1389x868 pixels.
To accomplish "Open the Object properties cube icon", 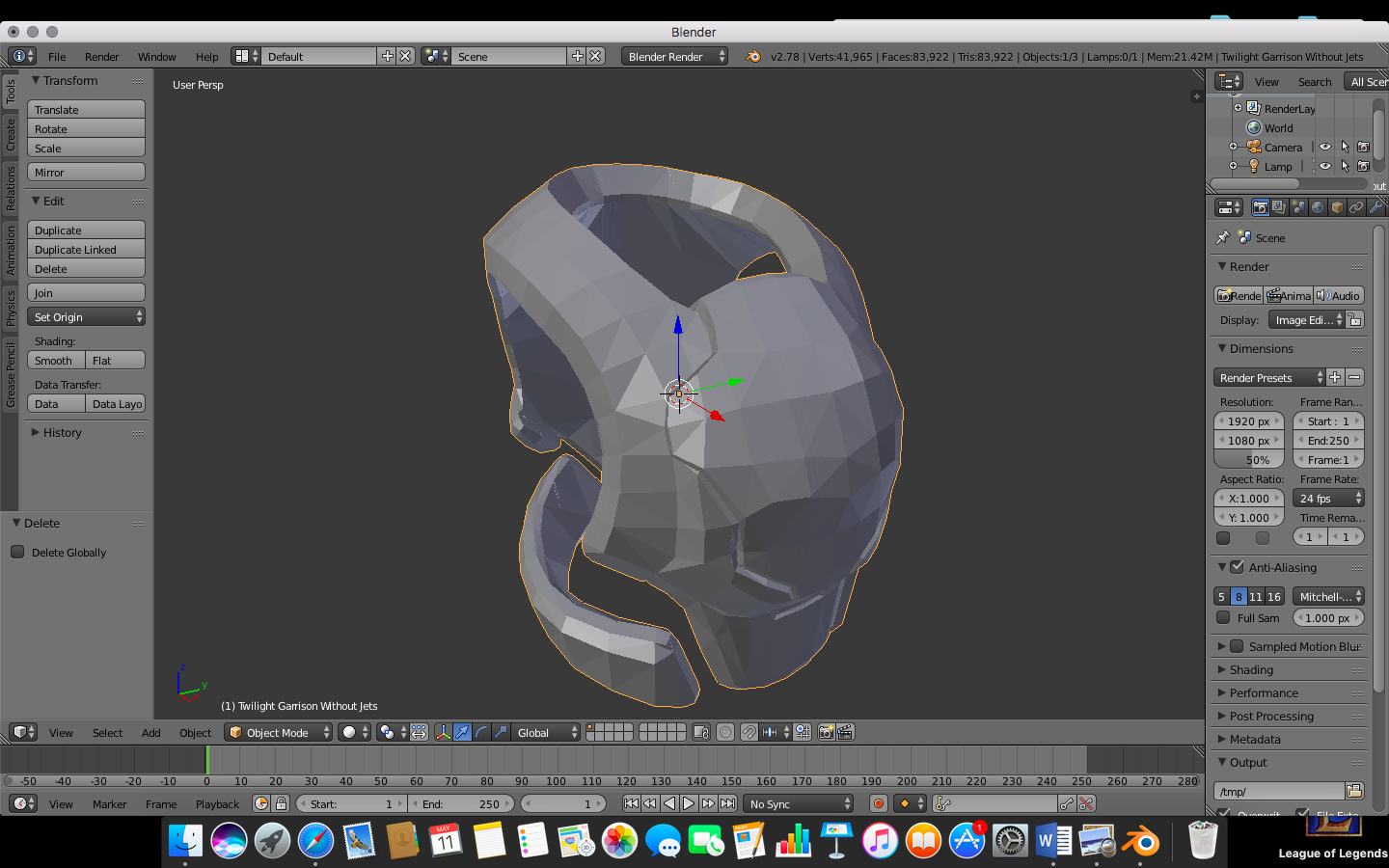I will 1337,207.
